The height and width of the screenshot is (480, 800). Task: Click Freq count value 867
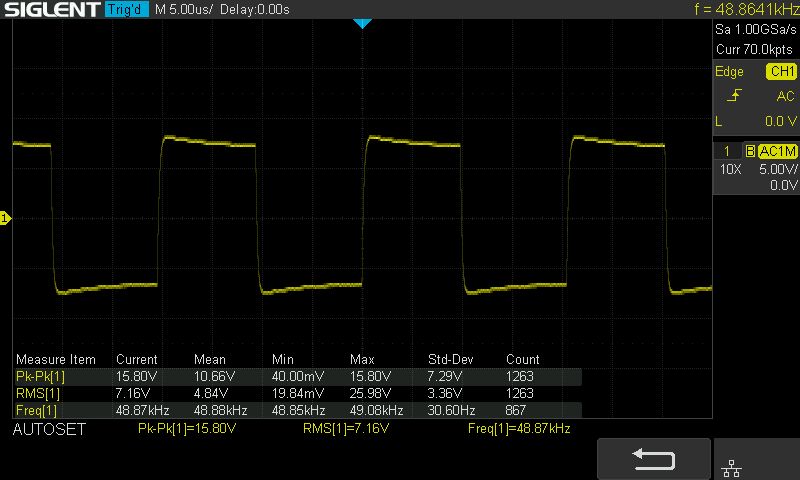point(516,410)
